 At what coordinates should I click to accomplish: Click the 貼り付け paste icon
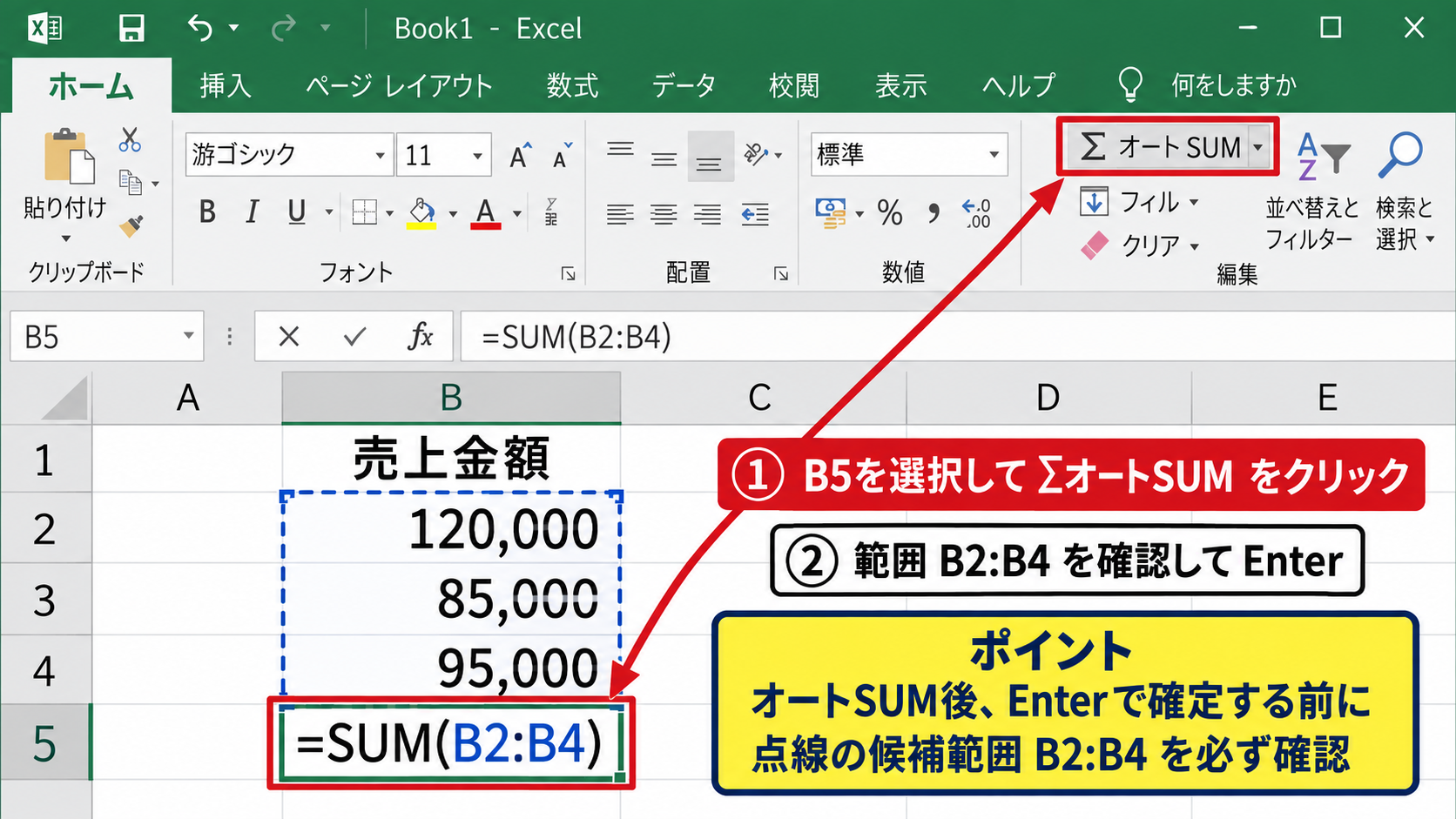(x=69, y=157)
